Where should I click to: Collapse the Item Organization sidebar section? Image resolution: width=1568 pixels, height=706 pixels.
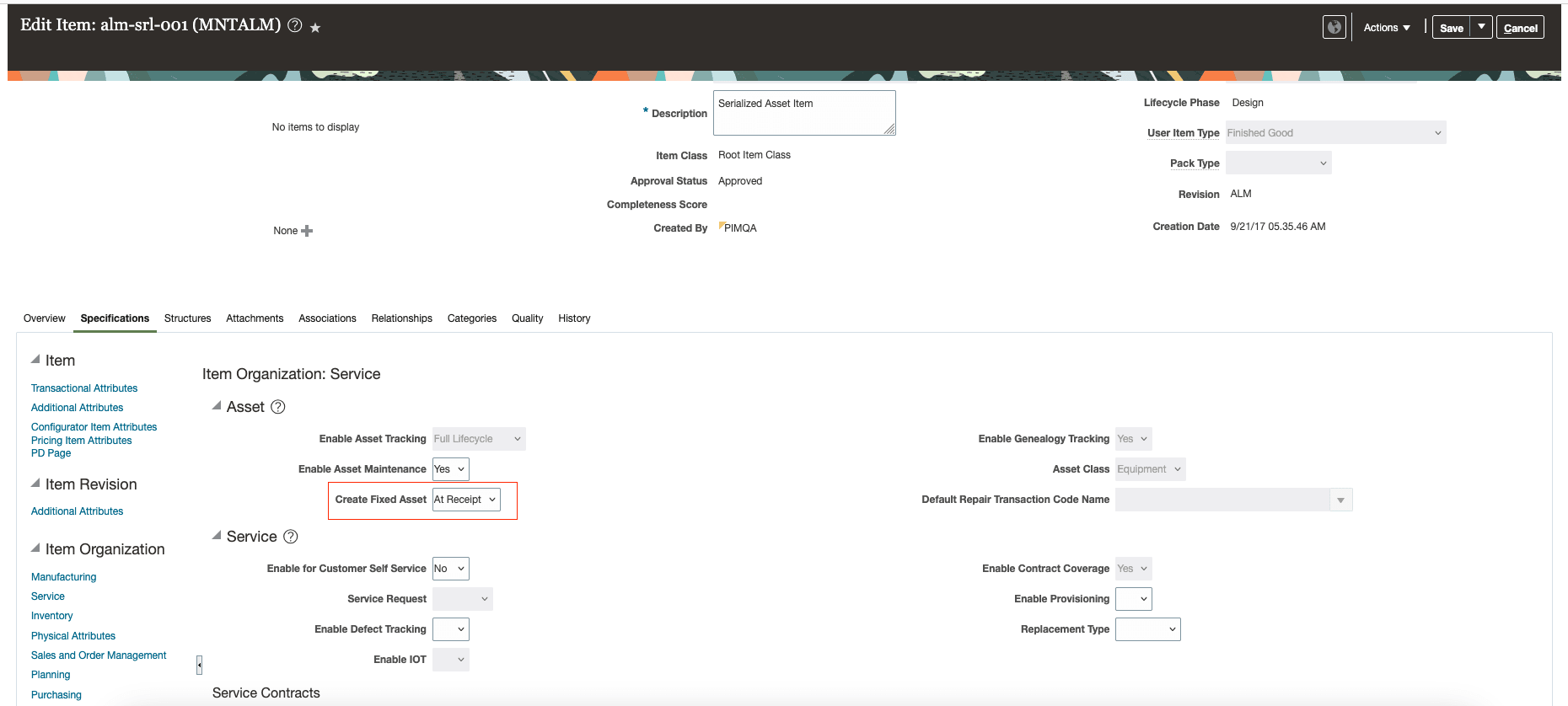tap(35, 548)
